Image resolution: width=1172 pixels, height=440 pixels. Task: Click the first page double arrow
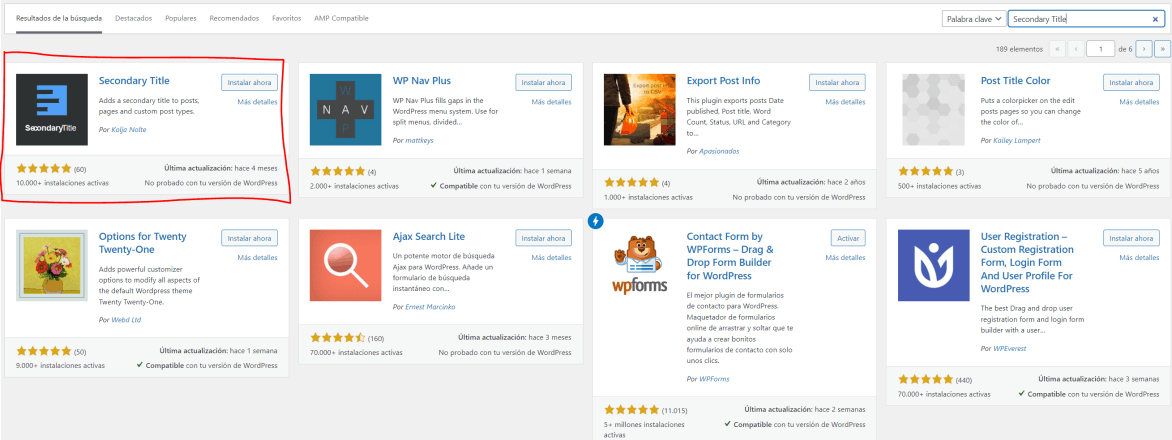coord(1058,49)
